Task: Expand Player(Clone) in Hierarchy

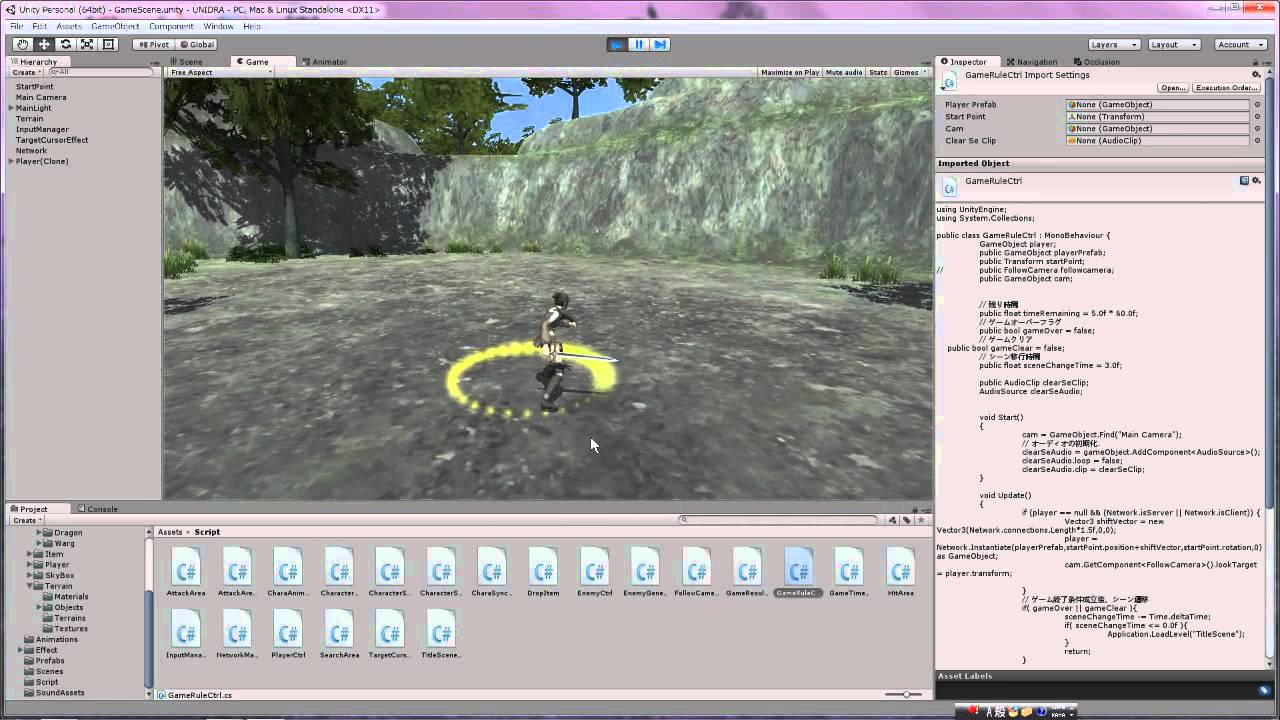Action: (11, 161)
